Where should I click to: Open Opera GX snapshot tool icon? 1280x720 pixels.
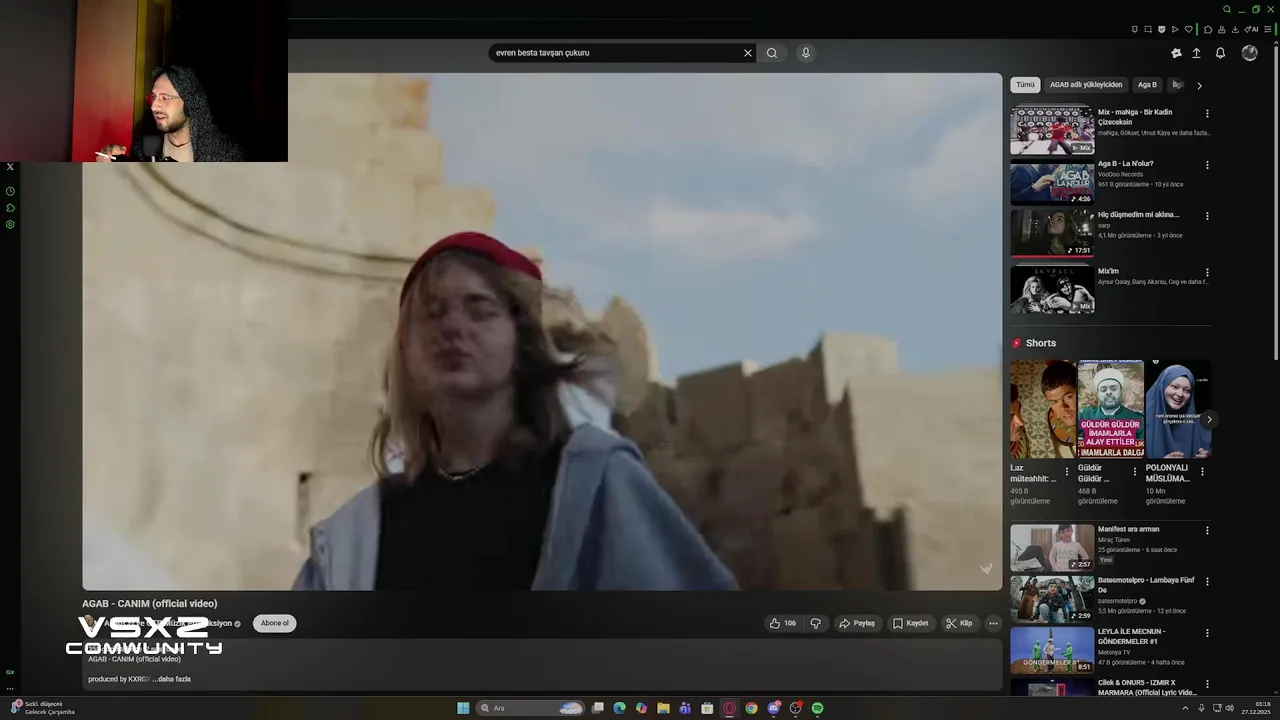pos(1148,29)
